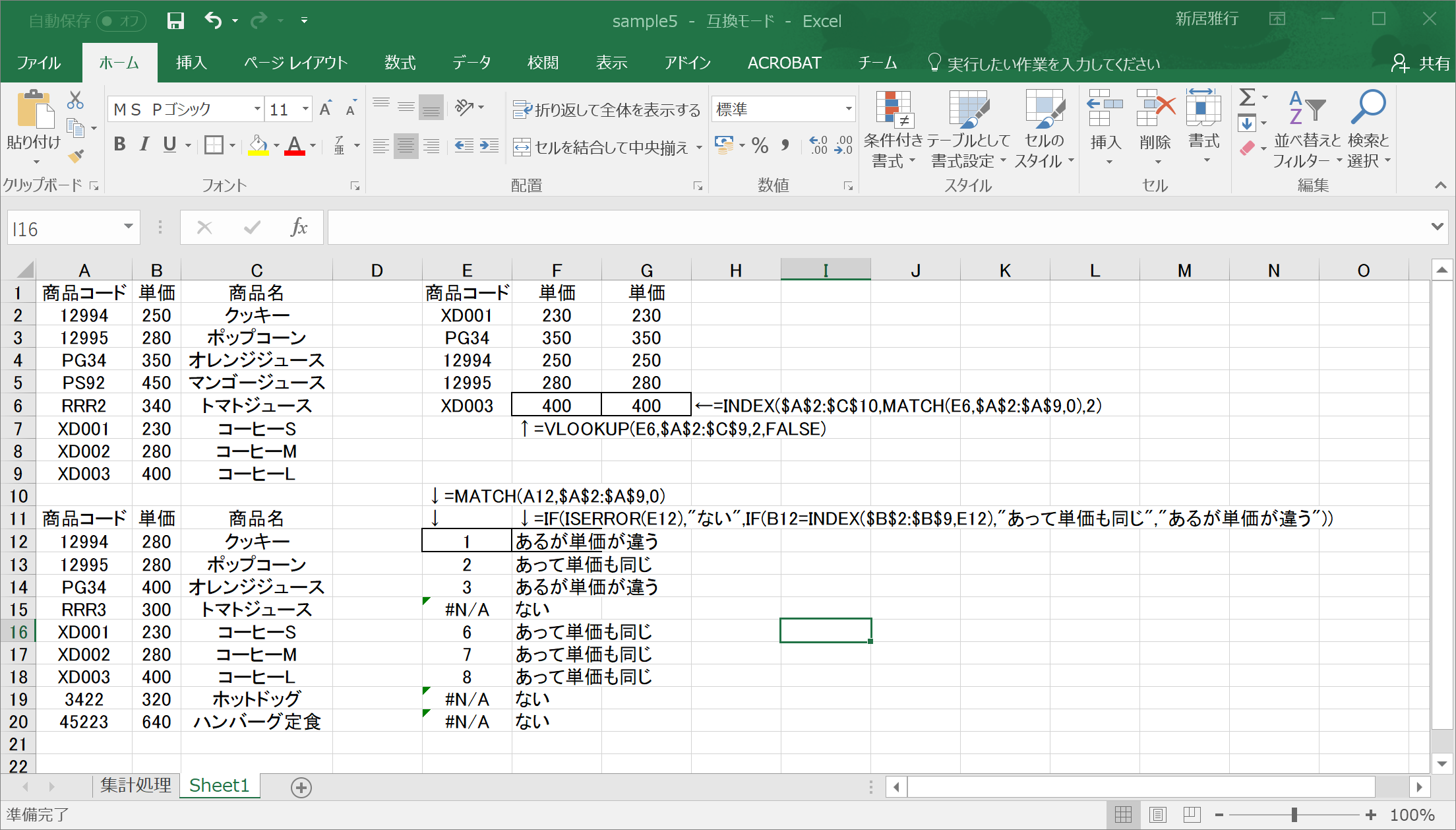Screen dimensions: 1456x830
Task: Open the number format dropdown showing 標準
Action: pyautogui.click(x=848, y=109)
